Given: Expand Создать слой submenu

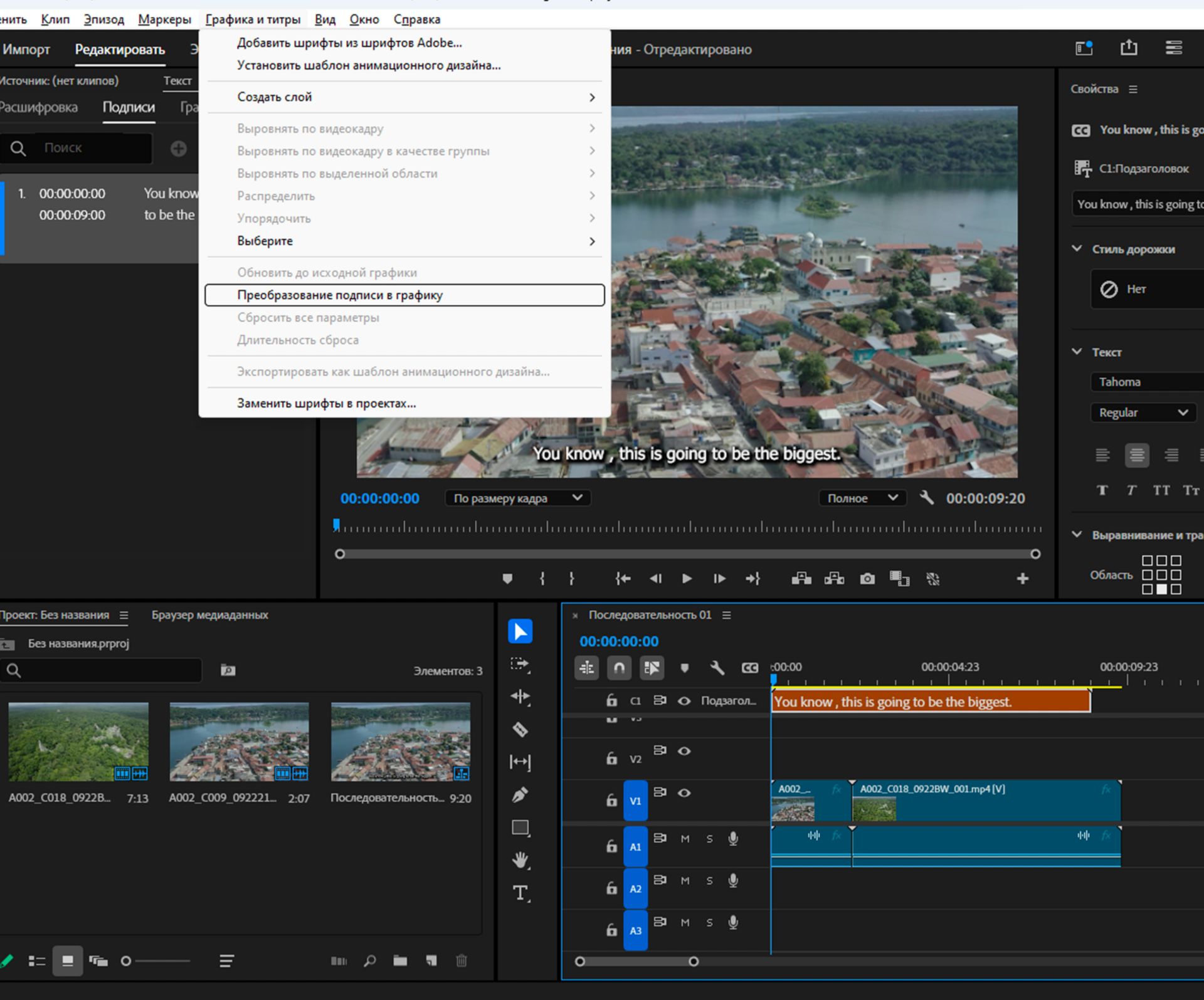Looking at the screenshot, I should coord(404,97).
